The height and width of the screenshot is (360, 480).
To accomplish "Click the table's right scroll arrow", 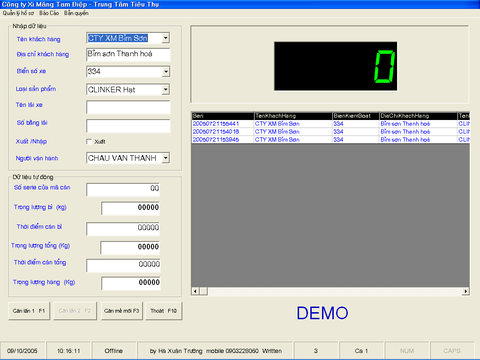I will pyautogui.click(x=466, y=291).
